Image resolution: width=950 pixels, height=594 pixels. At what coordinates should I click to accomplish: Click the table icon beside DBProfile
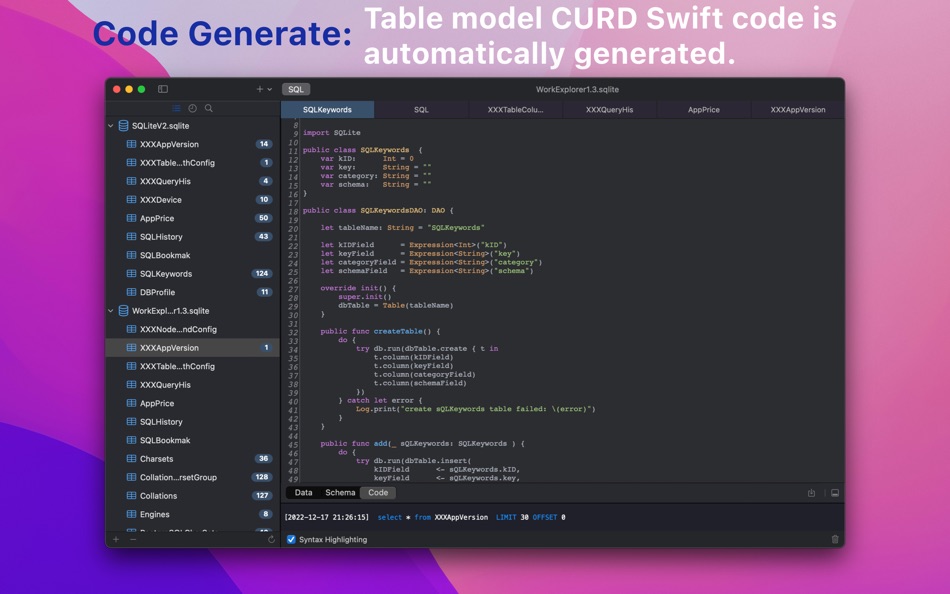(x=131, y=292)
